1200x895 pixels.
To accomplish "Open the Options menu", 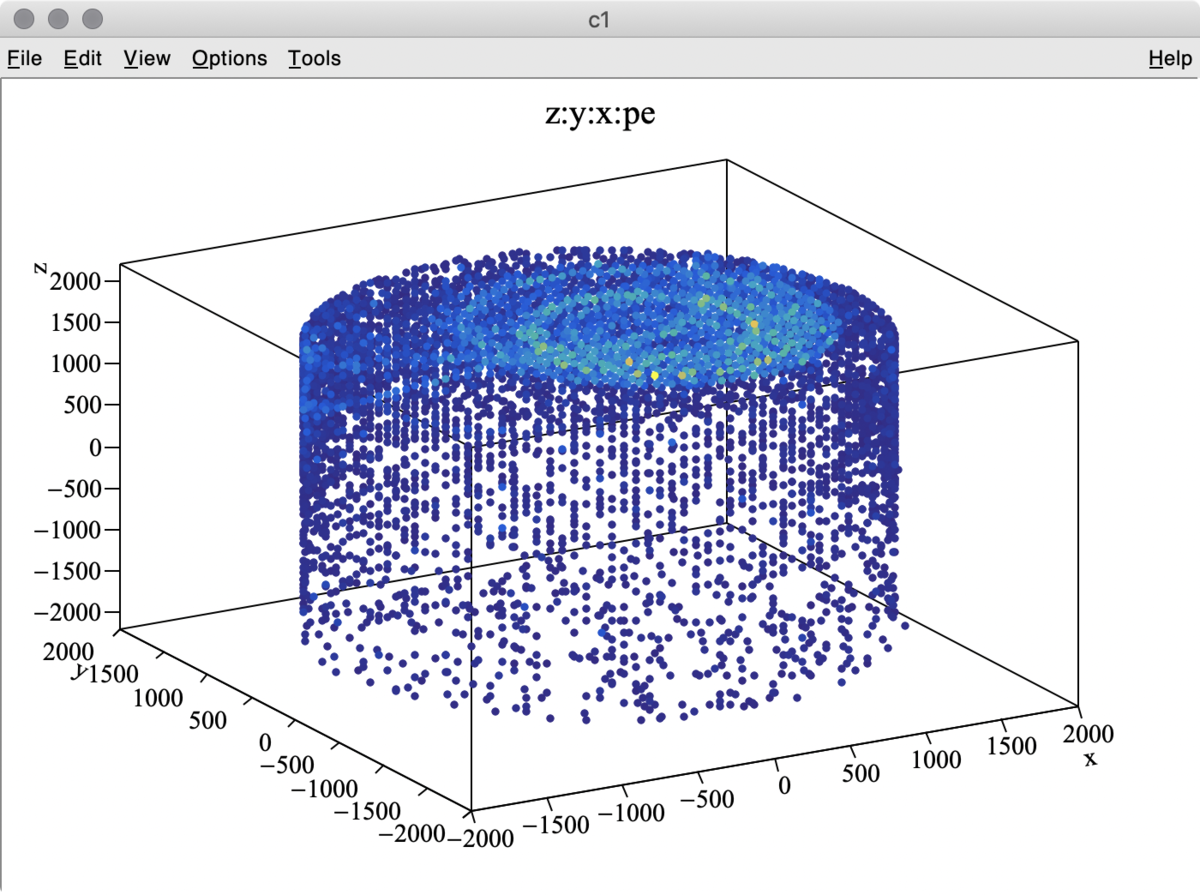I will [x=230, y=58].
